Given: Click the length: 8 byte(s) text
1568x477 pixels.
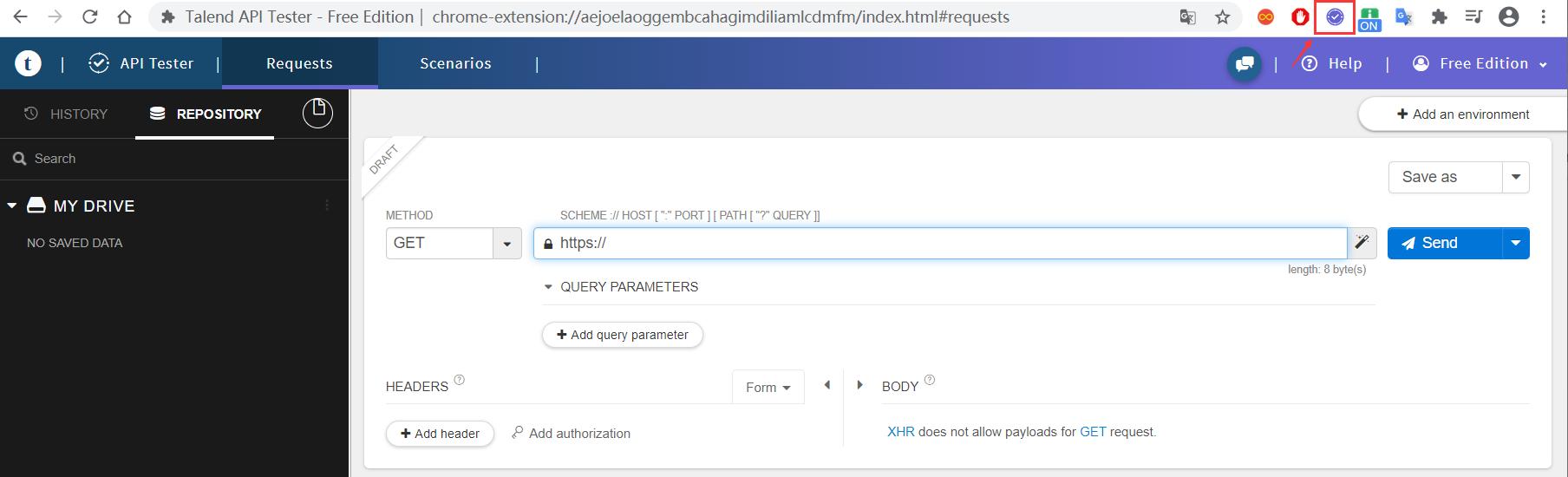Looking at the screenshot, I should 1327,270.
